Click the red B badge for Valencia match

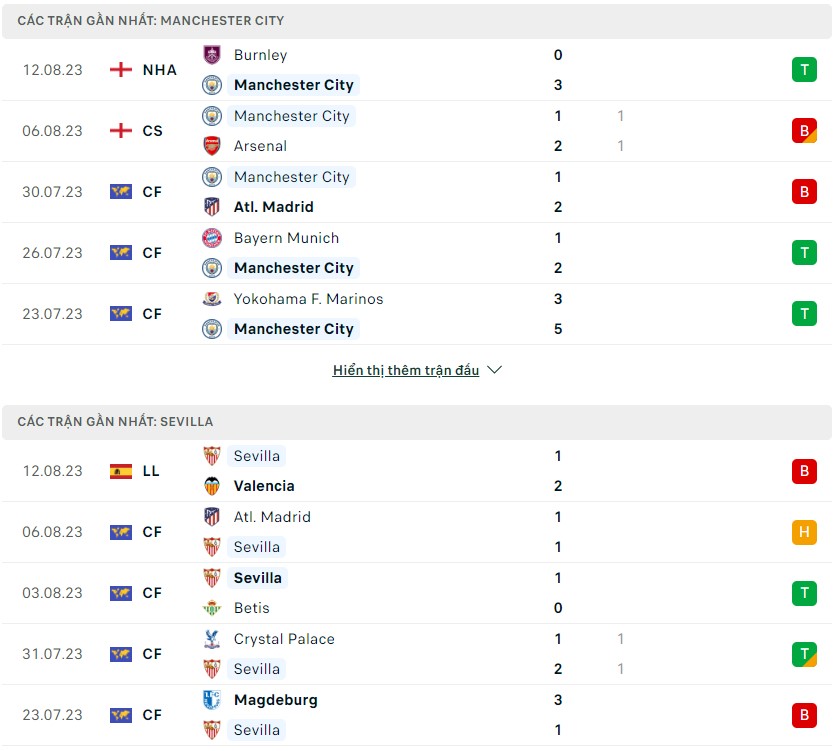[804, 471]
